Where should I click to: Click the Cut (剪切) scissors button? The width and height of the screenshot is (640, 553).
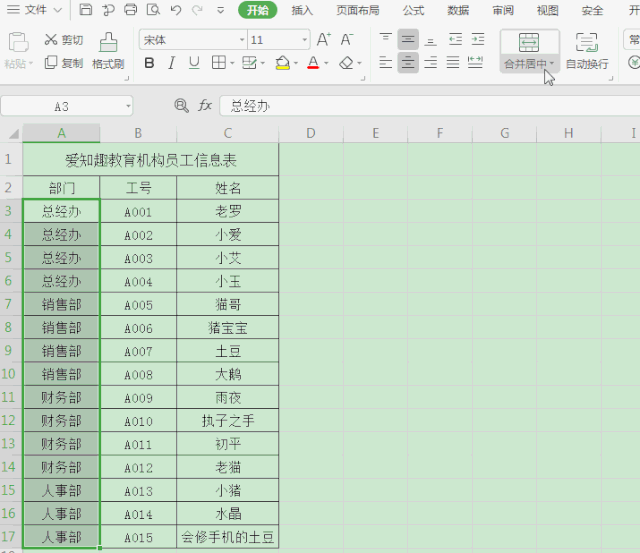click(x=64, y=40)
